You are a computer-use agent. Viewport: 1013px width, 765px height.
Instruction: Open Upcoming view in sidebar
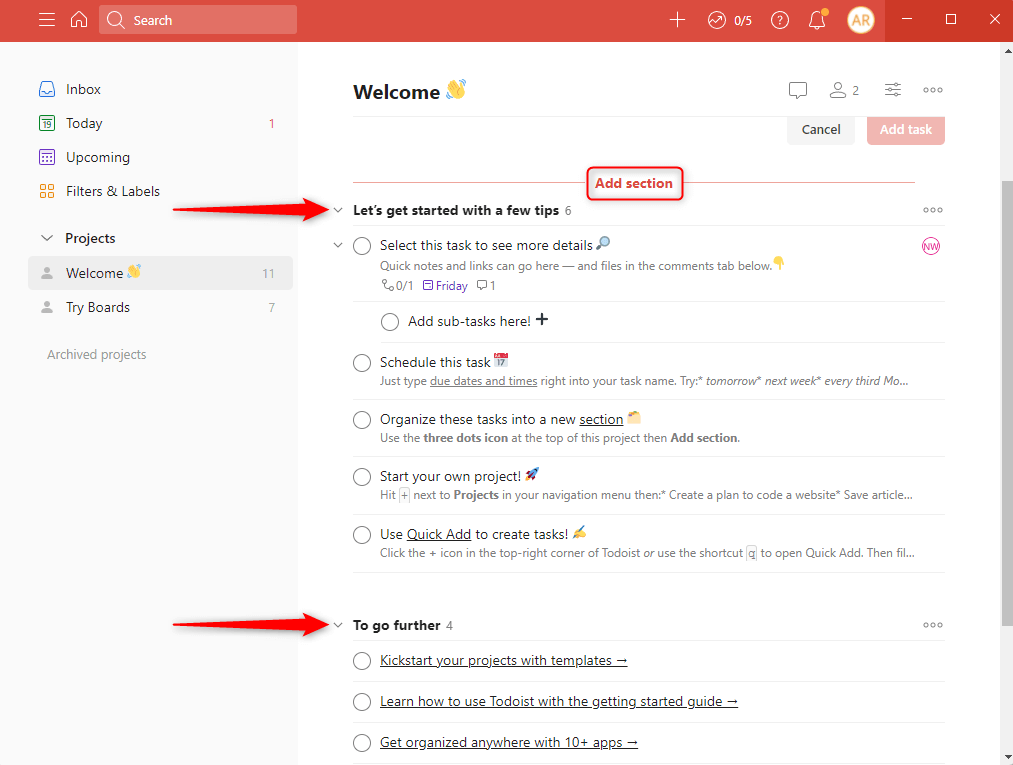click(160, 157)
